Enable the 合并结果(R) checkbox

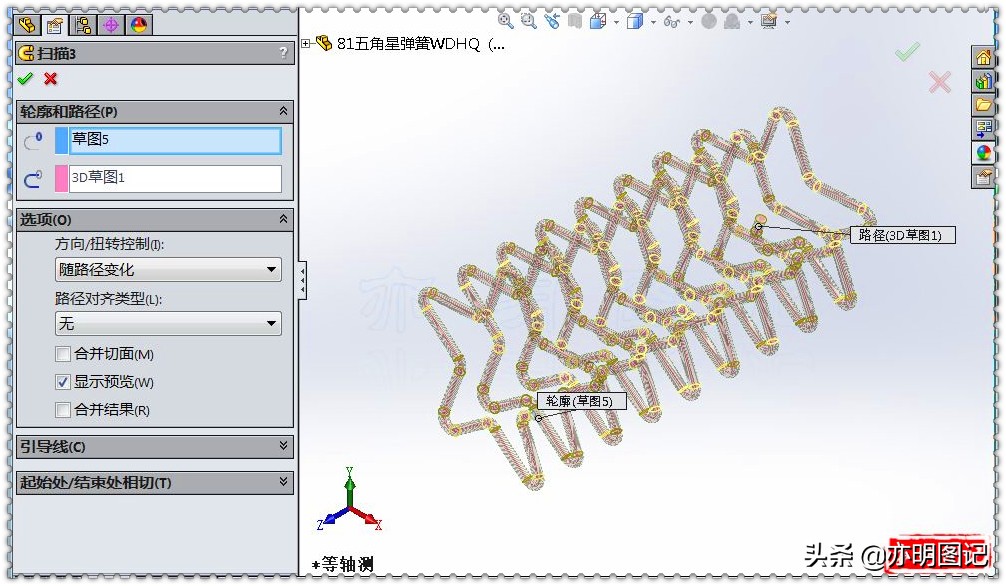62,409
